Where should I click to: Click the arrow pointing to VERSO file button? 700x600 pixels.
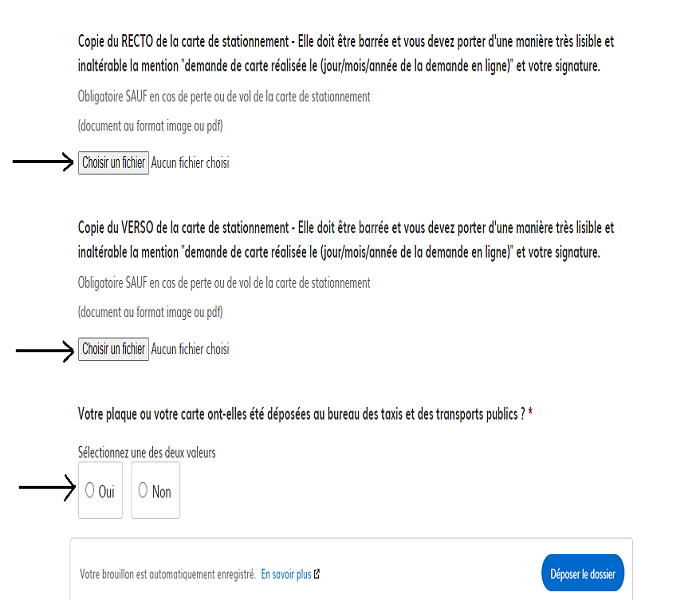(x=45, y=351)
